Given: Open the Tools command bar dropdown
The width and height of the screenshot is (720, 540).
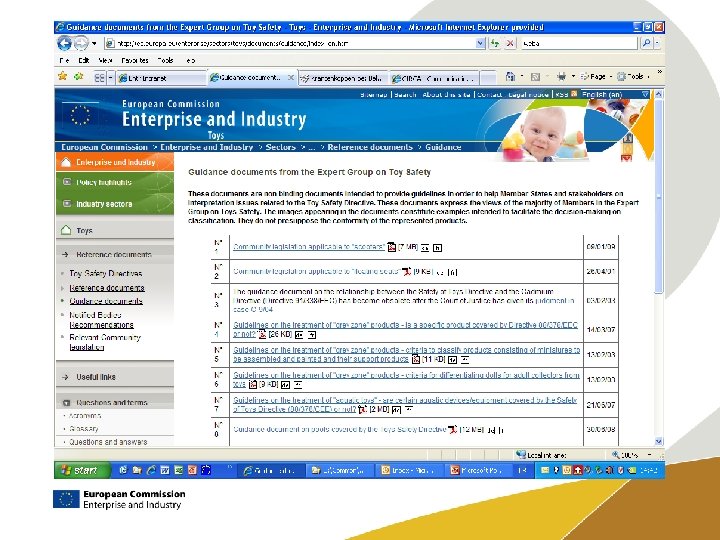Looking at the screenshot, I should click(x=633, y=77).
